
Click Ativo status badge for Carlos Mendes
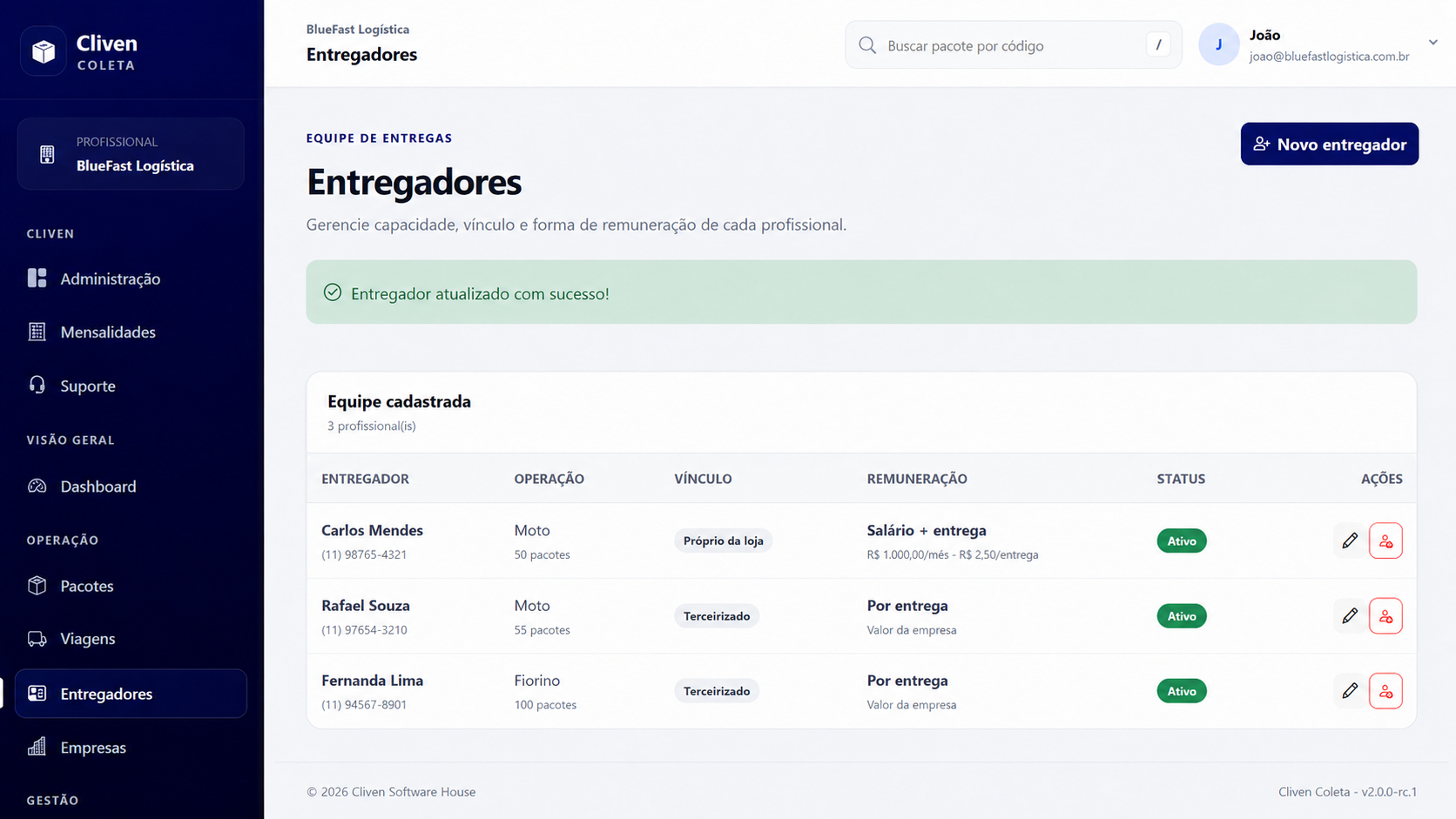click(1182, 540)
